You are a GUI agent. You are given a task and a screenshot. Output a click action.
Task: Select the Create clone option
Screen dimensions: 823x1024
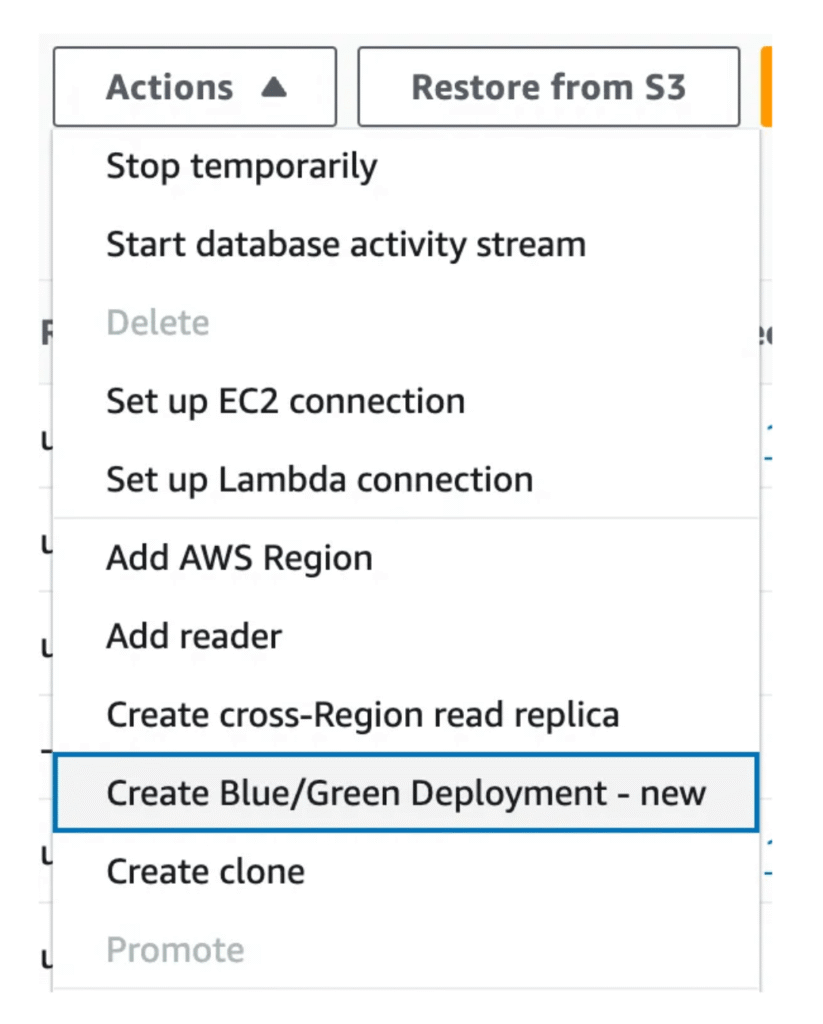pyautogui.click(x=205, y=871)
